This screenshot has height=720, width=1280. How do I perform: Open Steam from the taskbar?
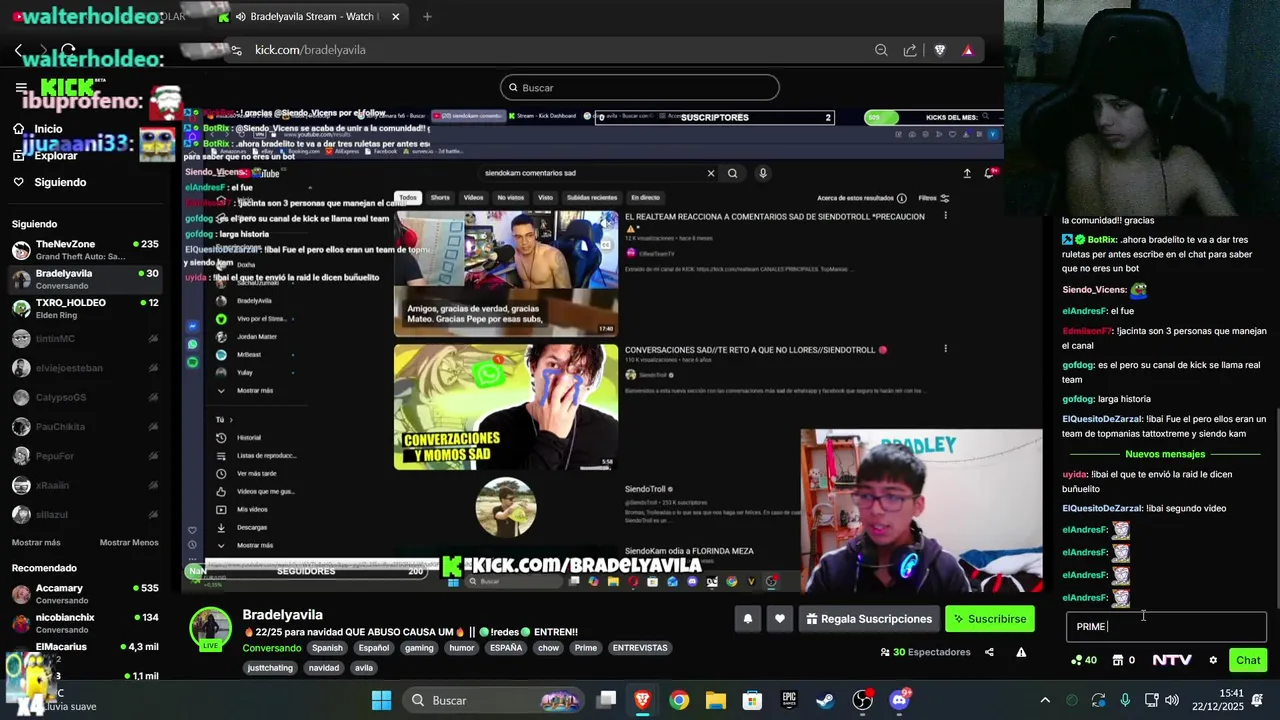(x=825, y=700)
